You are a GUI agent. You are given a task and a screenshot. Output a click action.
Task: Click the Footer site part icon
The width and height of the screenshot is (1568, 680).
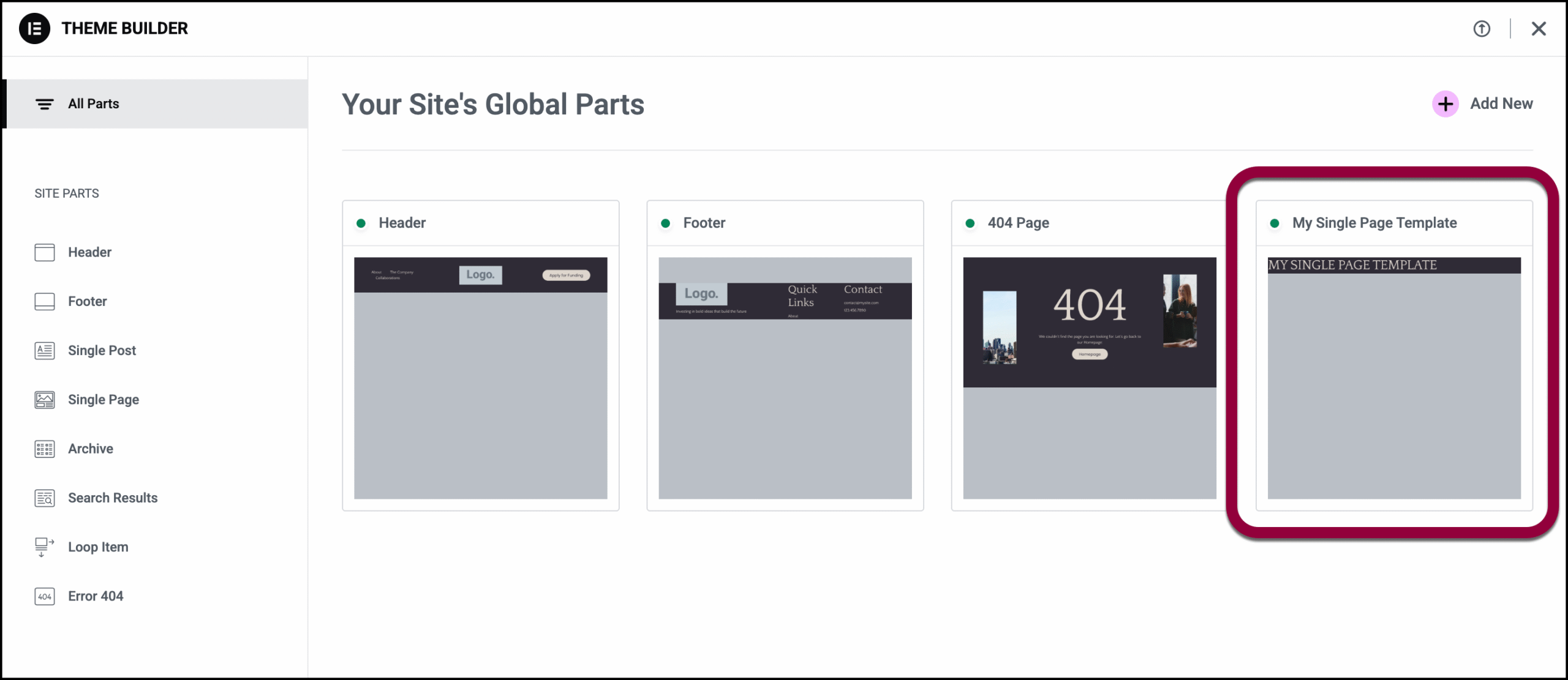44,301
